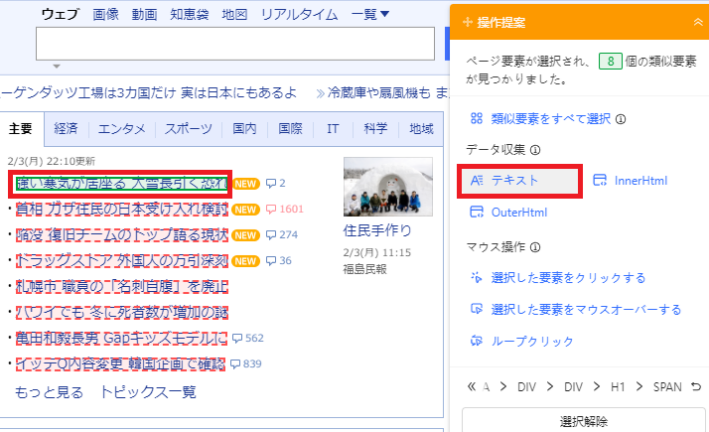
Task: Choose ループクリック action
Action: pos(522,341)
